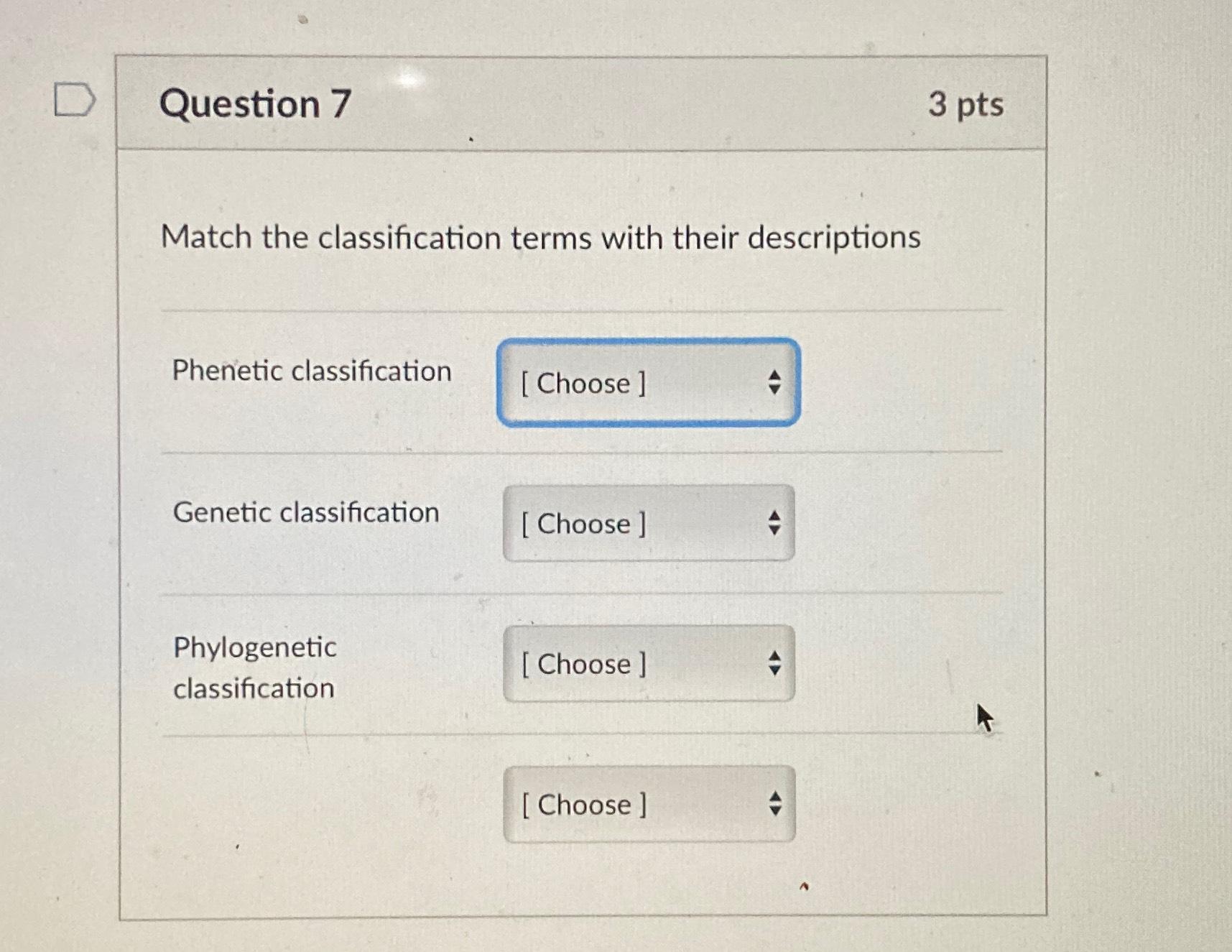This screenshot has height=952, width=1232.
Task: Click the stepper arrows beside Genetic classification dropdown
Action: pos(776,524)
